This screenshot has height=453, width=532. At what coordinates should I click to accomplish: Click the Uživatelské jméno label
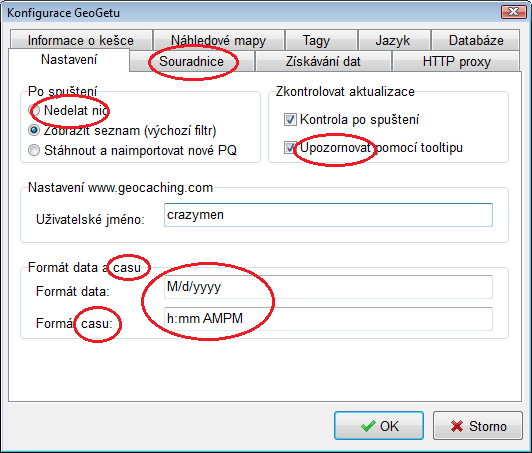90,220
